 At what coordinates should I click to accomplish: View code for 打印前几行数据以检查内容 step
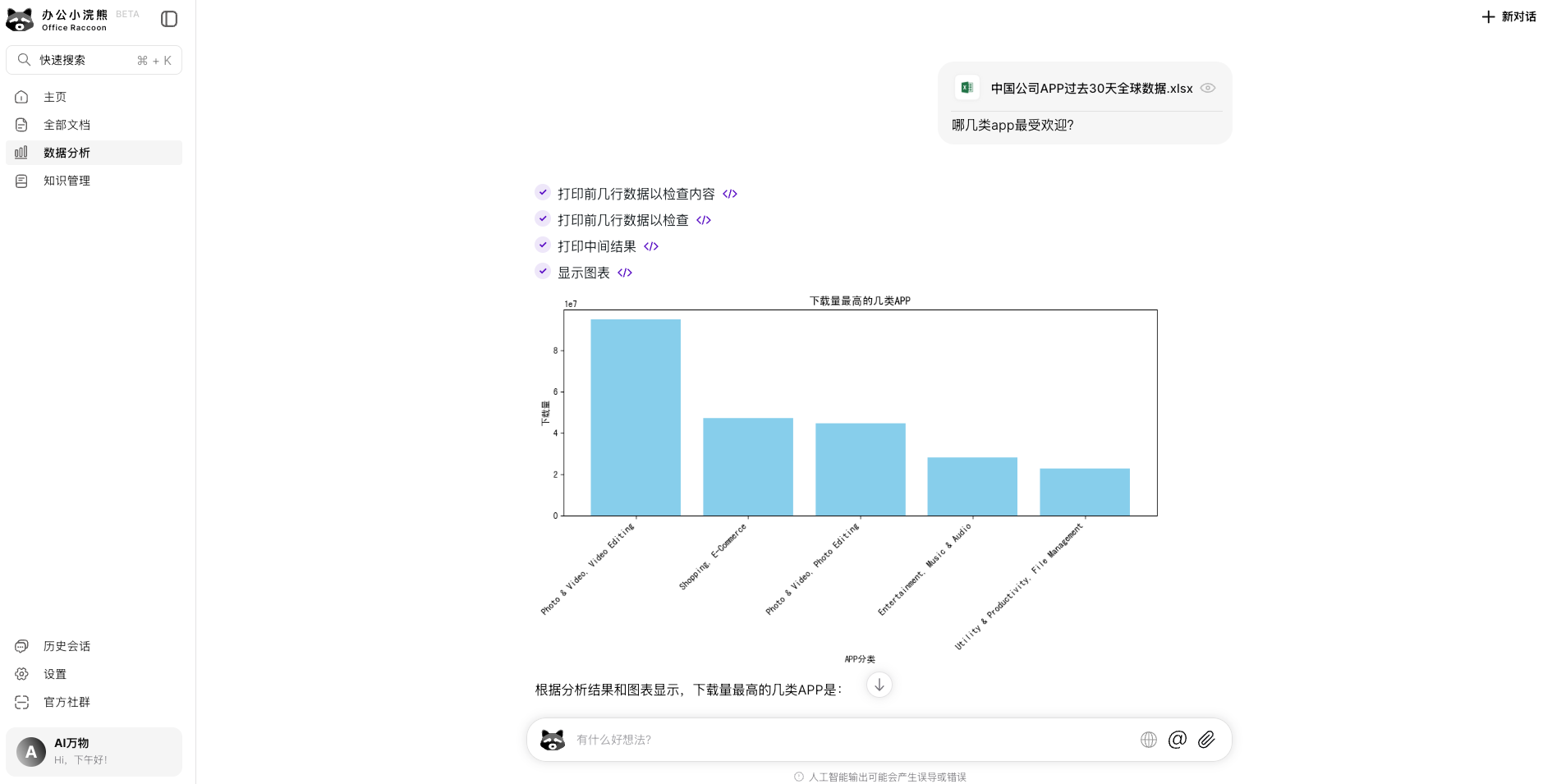730,194
